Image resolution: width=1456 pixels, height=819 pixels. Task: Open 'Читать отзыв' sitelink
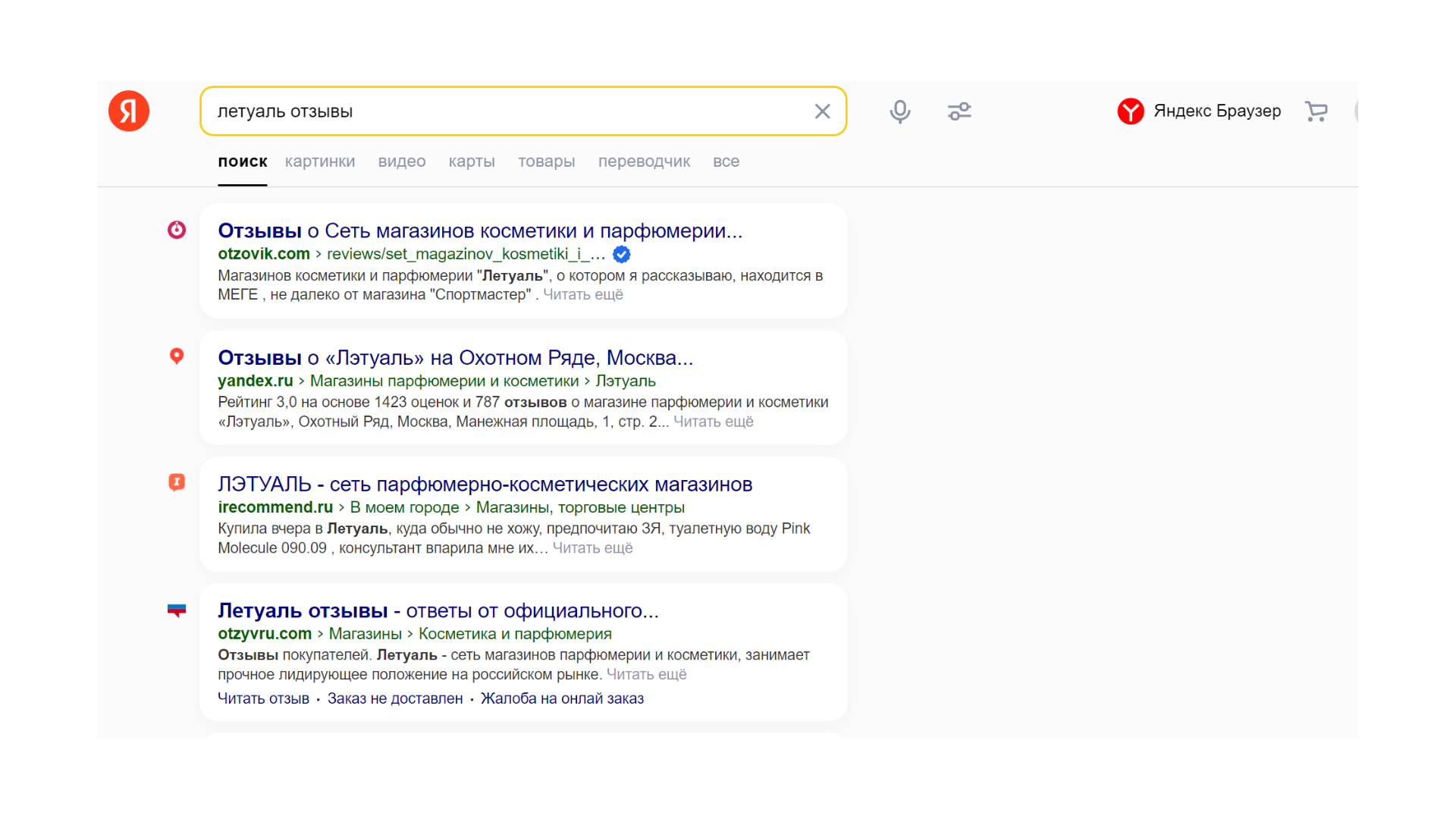pyautogui.click(x=264, y=698)
